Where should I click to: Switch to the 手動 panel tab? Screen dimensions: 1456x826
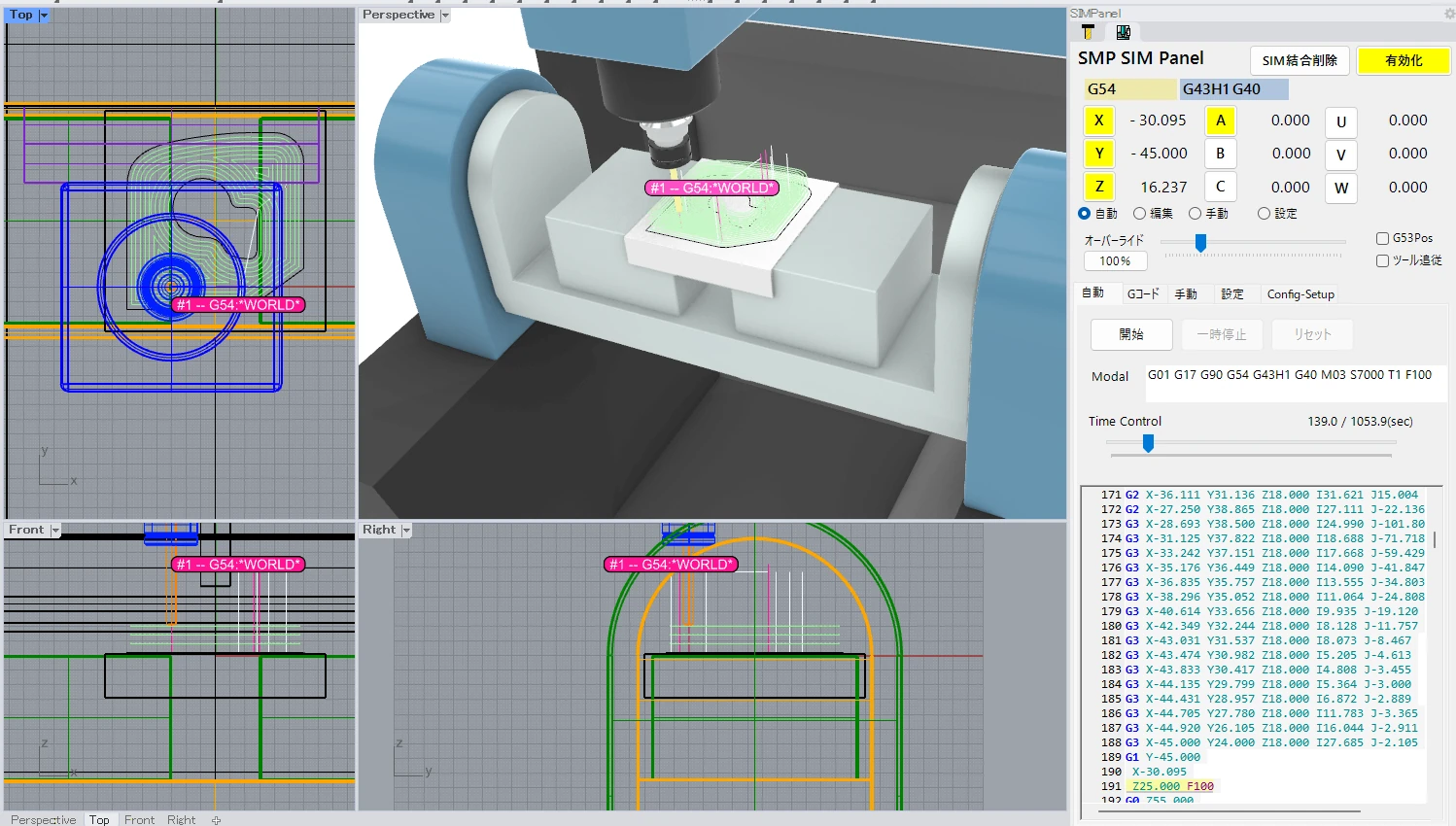(1186, 293)
